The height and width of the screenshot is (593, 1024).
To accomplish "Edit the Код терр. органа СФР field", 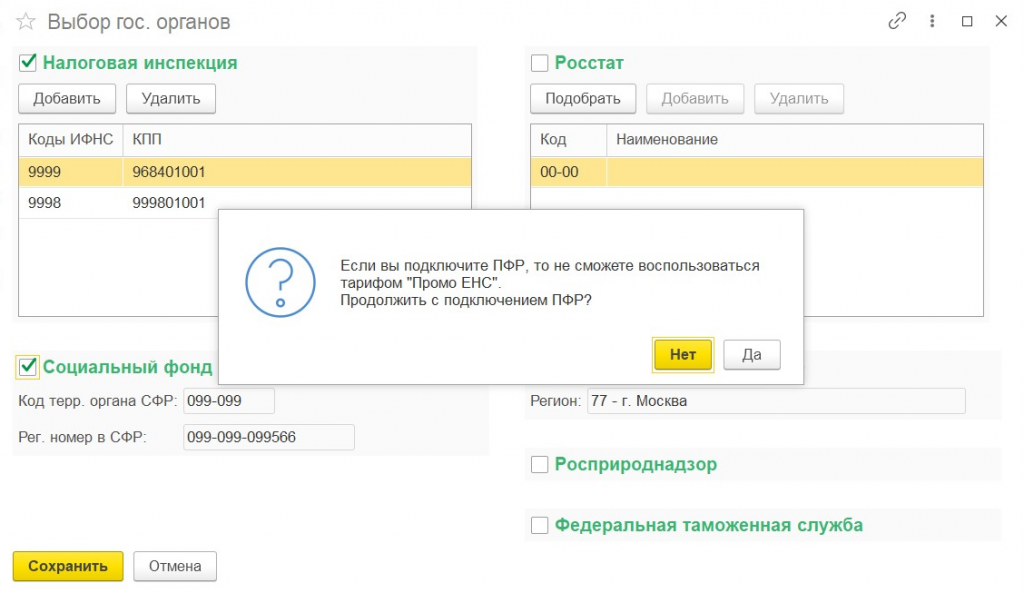I will coord(229,401).
